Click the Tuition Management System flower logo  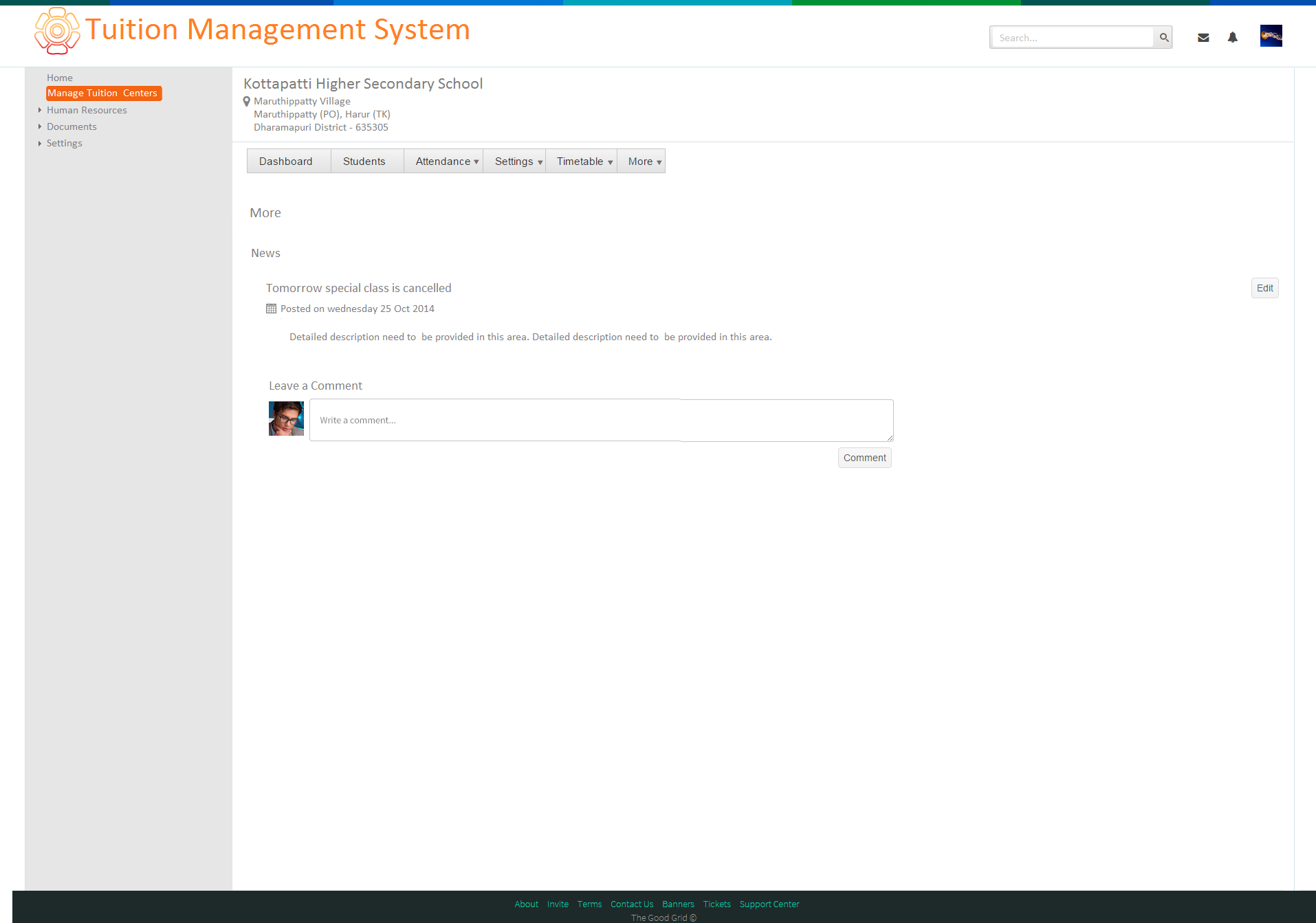coord(57,31)
